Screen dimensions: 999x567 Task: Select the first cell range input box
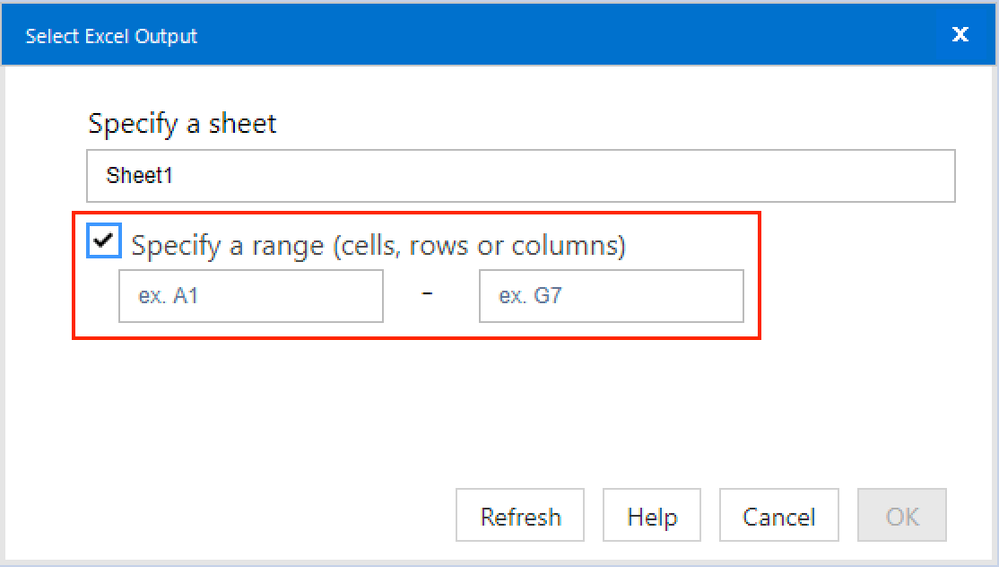point(250,297)
